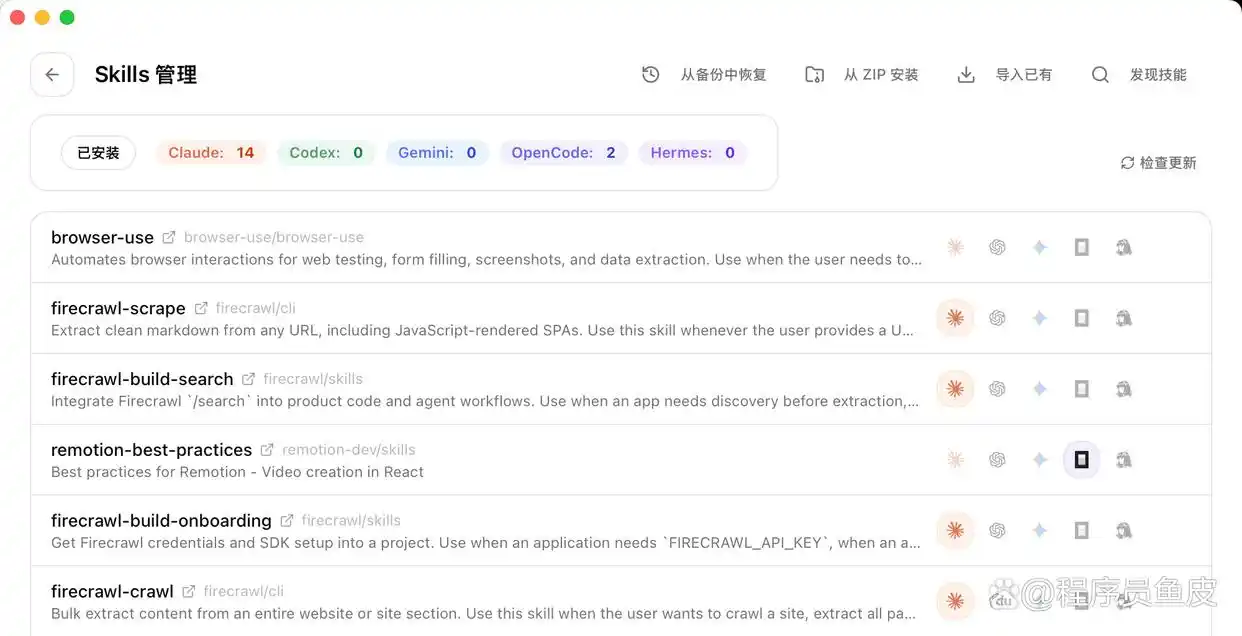Click description 'Best practices for Remotion - Video creation'
This screenshot has height=636, width=1242.
pyautogui.click(x=237, y=472)
